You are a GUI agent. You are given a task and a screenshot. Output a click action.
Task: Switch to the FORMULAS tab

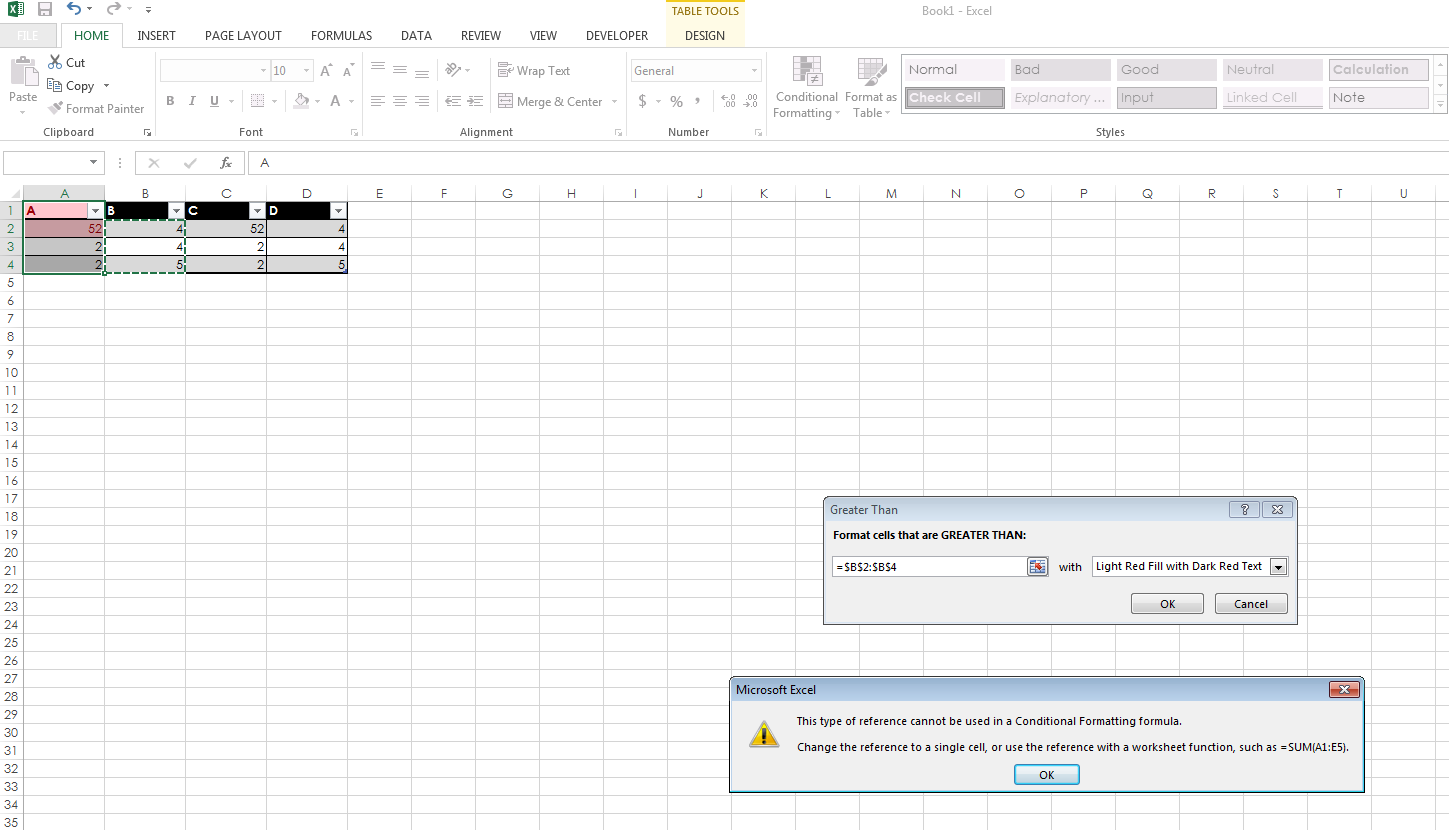pyautogui.click(x=341, y=35)
